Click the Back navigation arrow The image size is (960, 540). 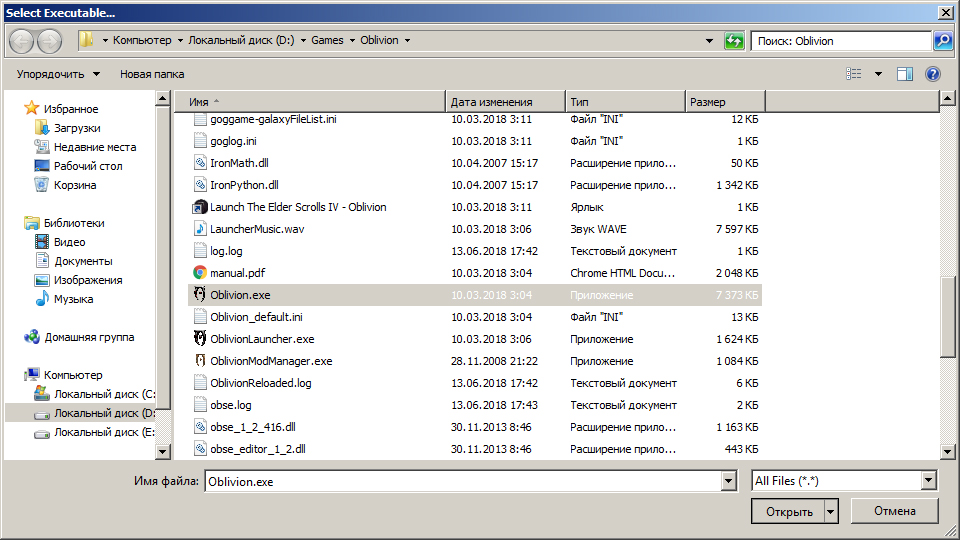click(x=21, y=41)
